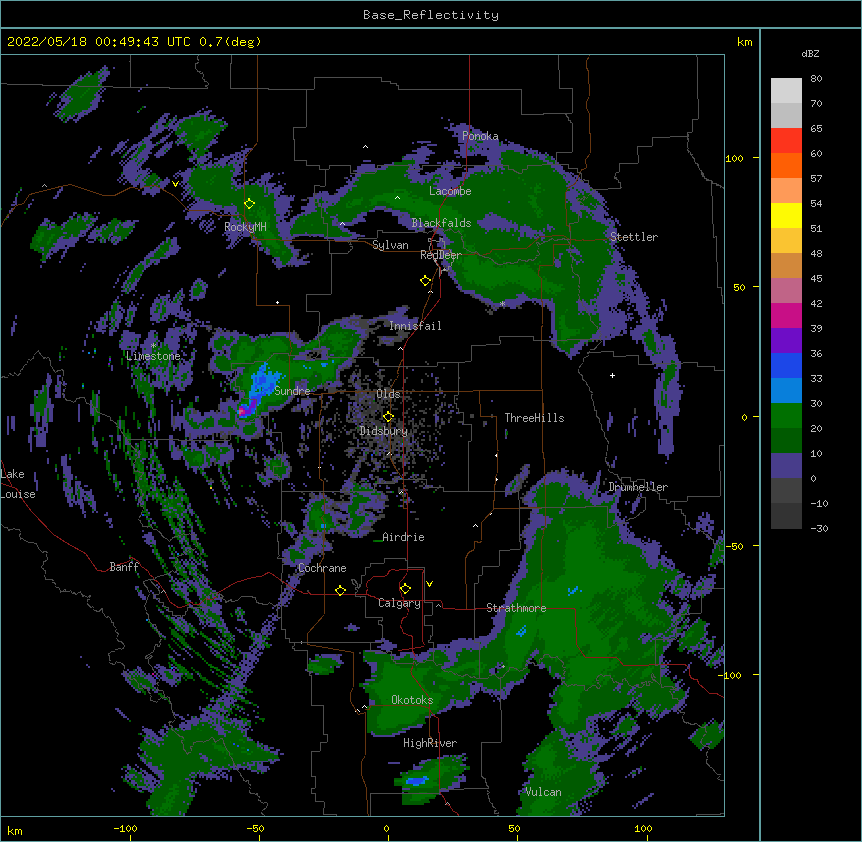The width and height of the screenshot is (862, 842).
Task: Click the Ponoka label
Action: coord(480,136)
